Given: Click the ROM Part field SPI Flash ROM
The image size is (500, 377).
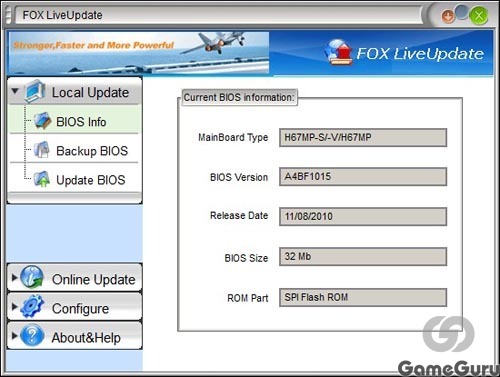Looking at the screenshot, I should click(363, 297).
